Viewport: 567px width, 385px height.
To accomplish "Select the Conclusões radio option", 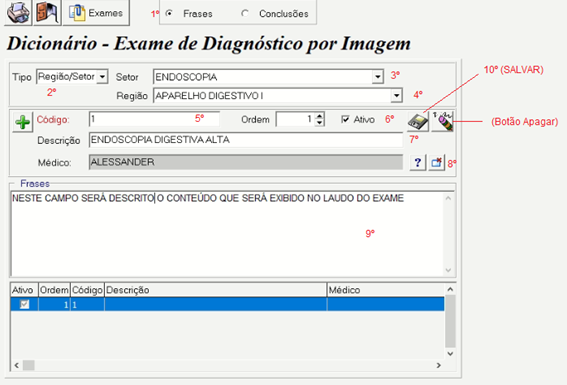I will (245, 13).
